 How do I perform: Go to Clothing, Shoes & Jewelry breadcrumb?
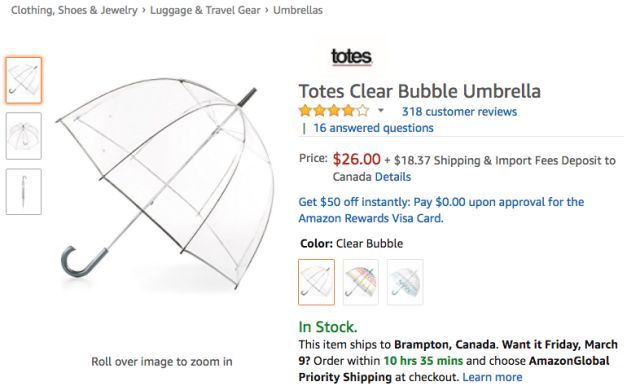74,10
